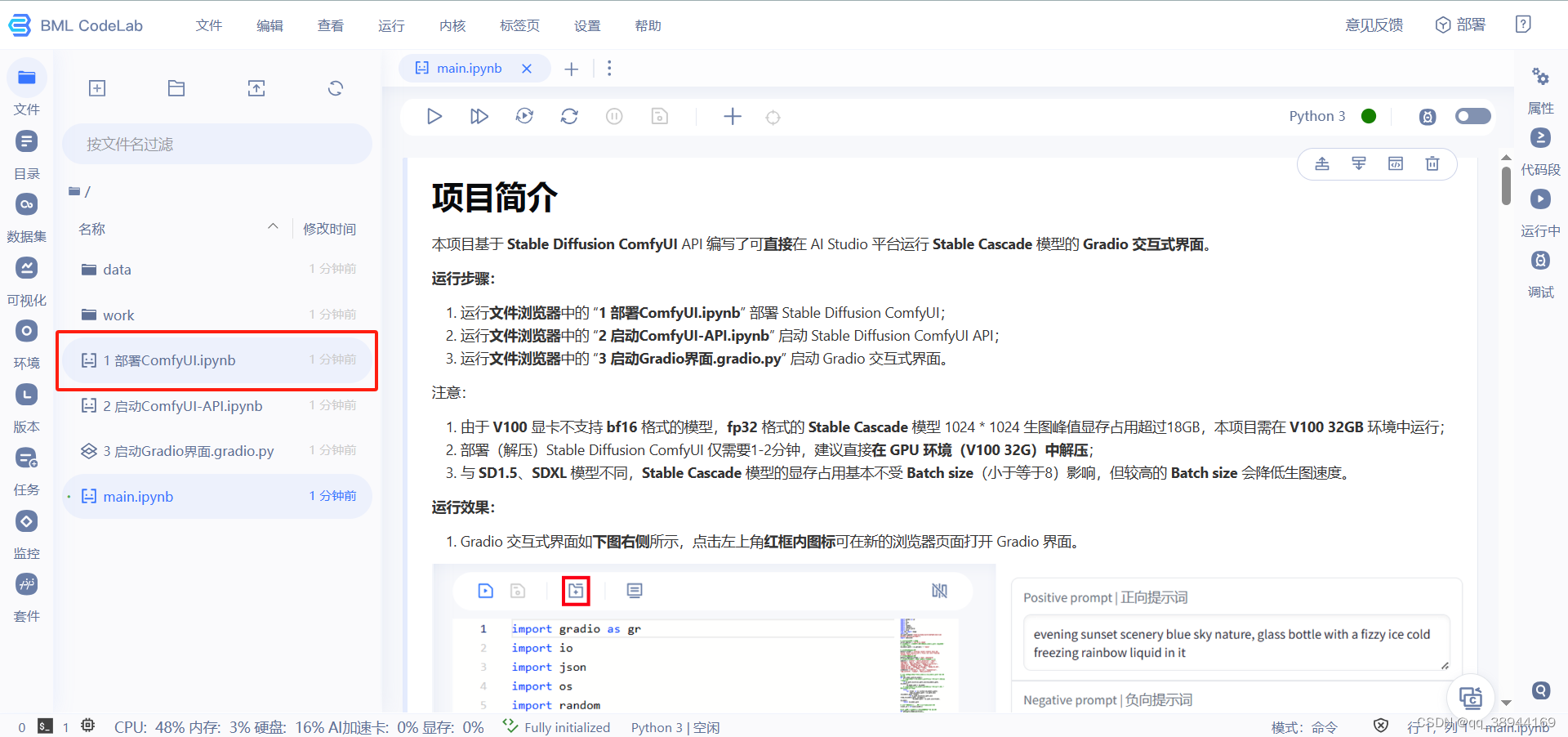Open 意见反馈 feedback link
The width and height of the screenshot is (1568, 737).
1374,25
